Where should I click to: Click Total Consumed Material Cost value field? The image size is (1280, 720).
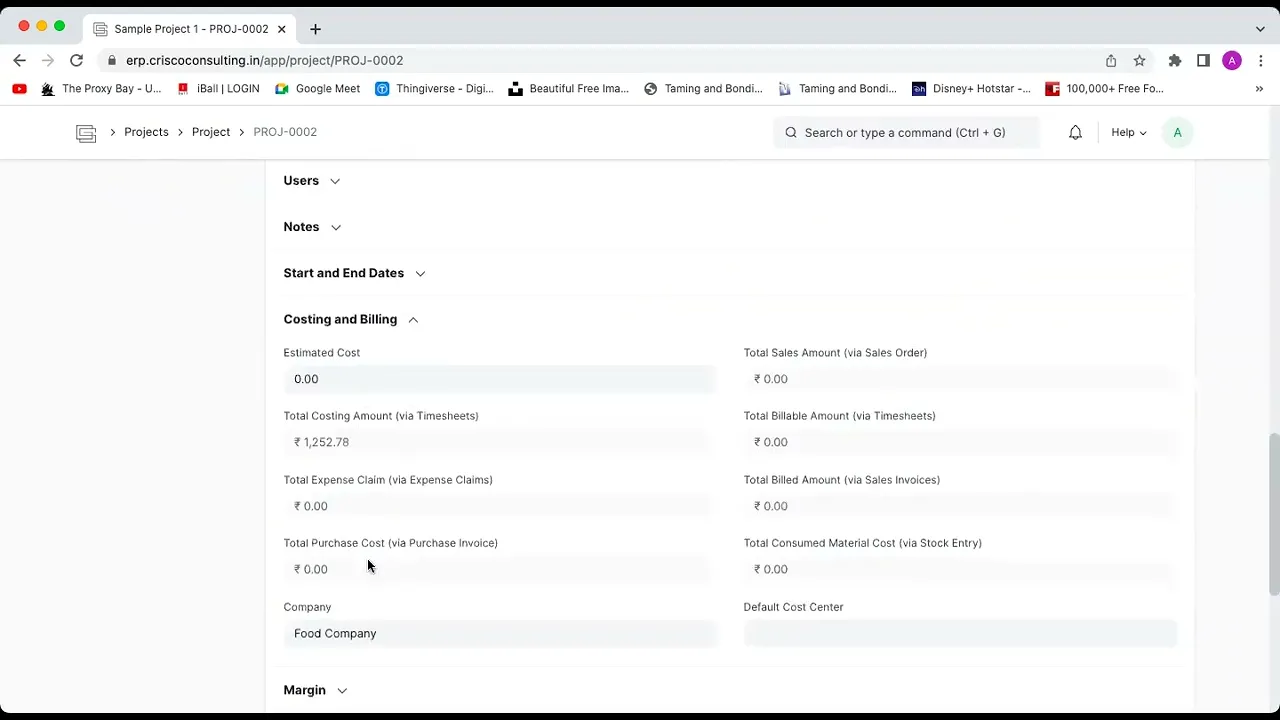click(x=960, y=569)
